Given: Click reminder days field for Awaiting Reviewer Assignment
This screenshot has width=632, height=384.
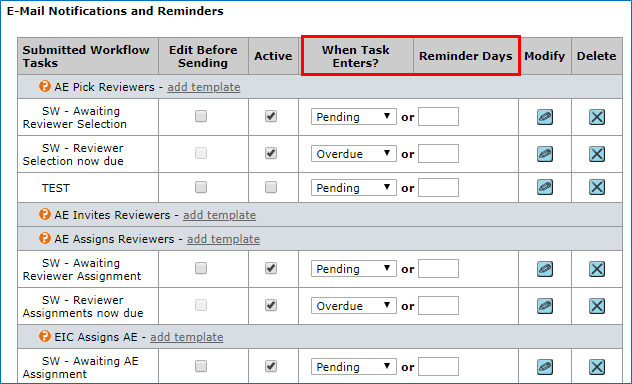Looking at the screenshot, I should [x=438, y=269].
